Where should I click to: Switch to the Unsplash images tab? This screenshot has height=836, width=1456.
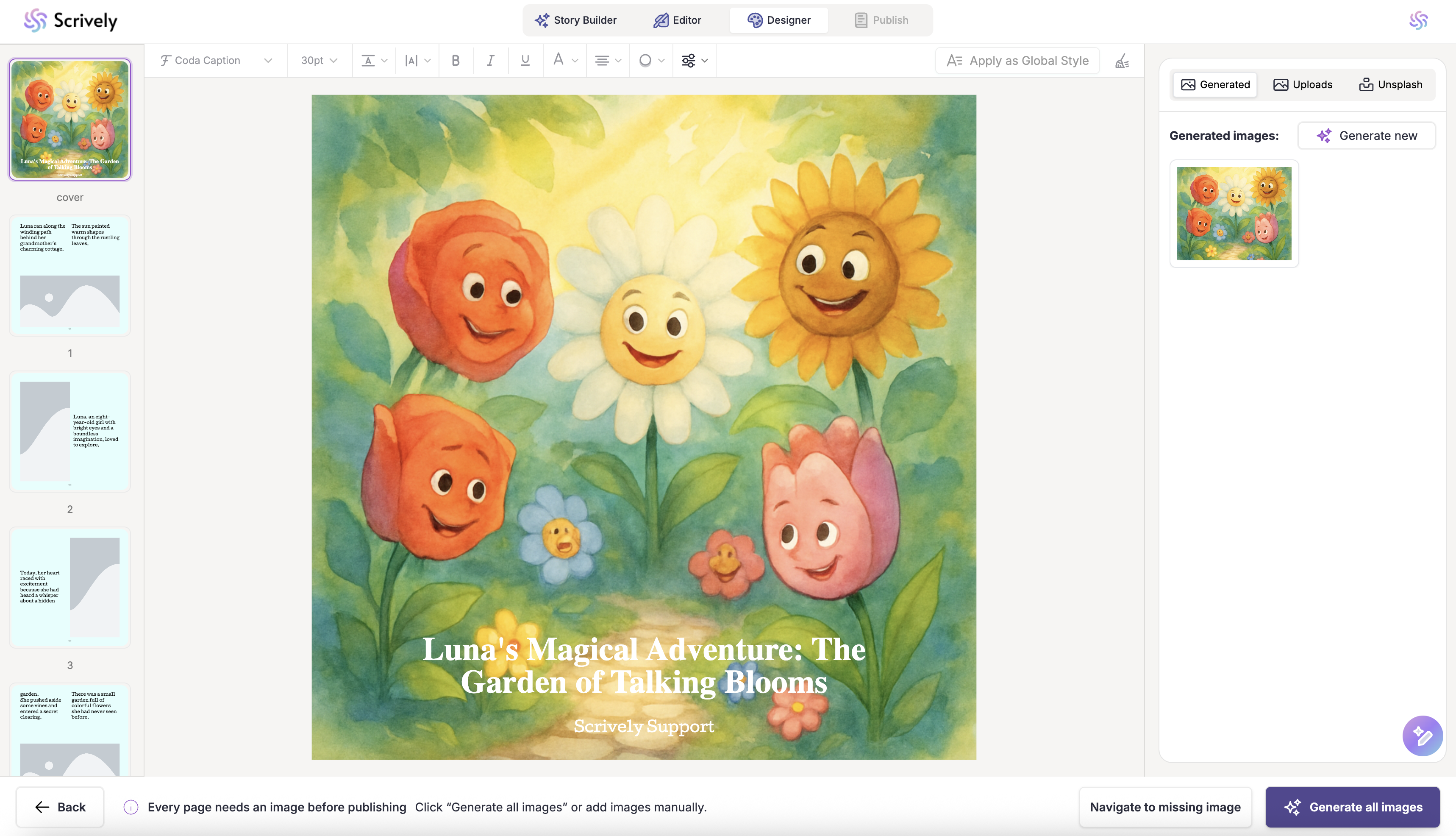1391,84
